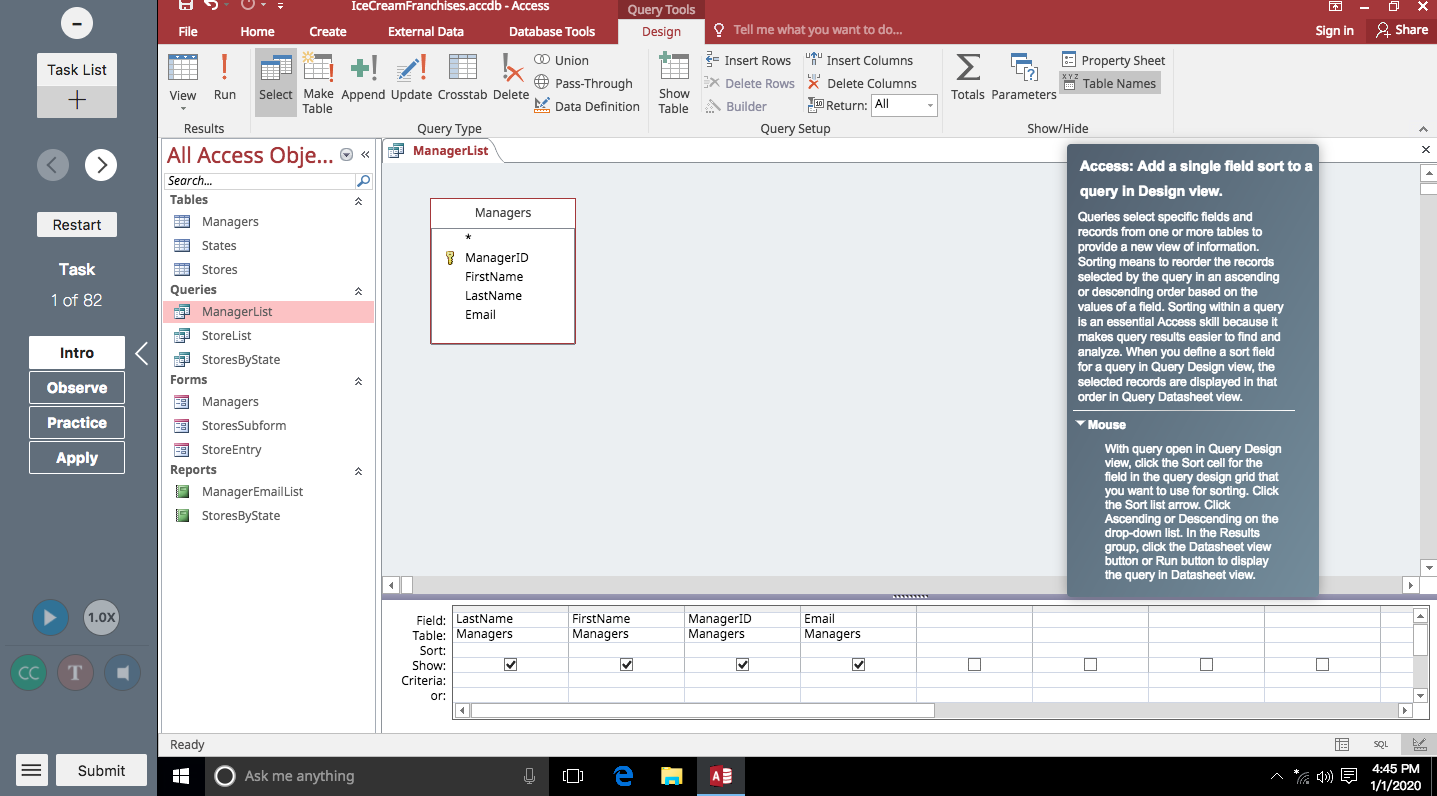Screen dimensions: 1437x796
Task: Click Pass-Through query option
Action: [x=583, y=83]
